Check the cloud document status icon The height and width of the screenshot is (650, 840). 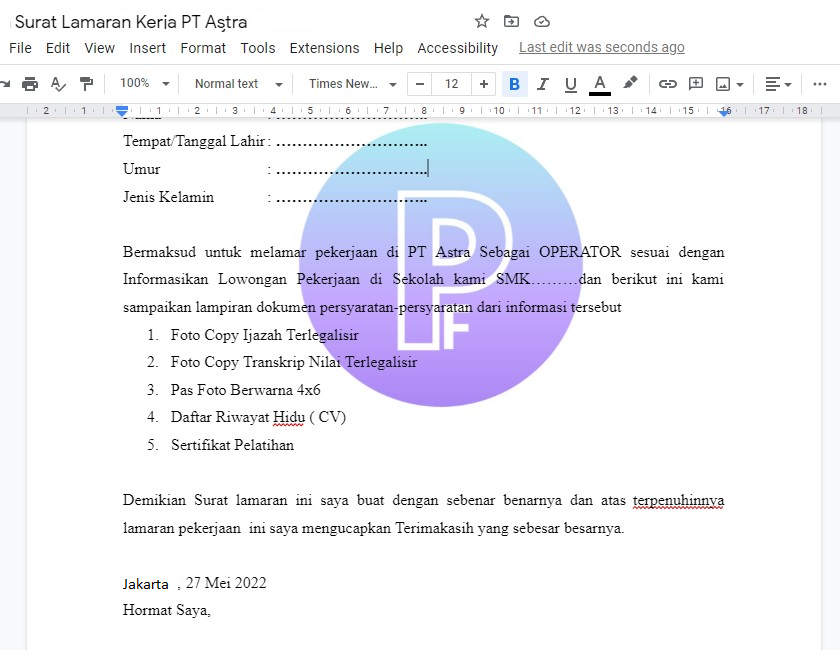click(x=542, y=21)
